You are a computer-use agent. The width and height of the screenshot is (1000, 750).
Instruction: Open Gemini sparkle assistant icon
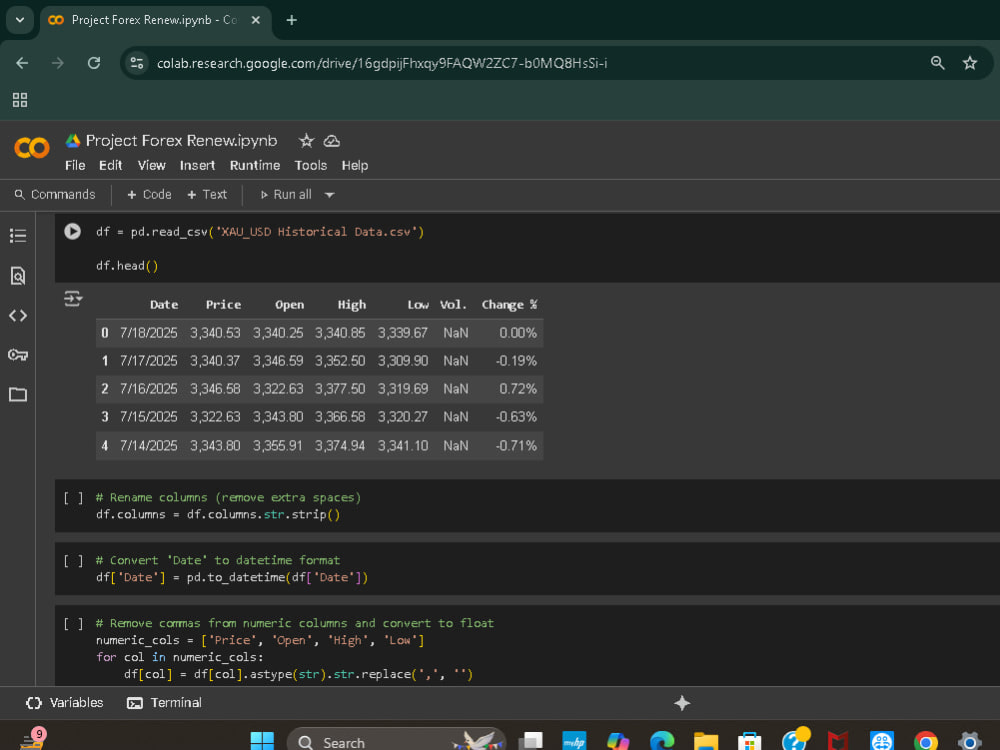682,703
